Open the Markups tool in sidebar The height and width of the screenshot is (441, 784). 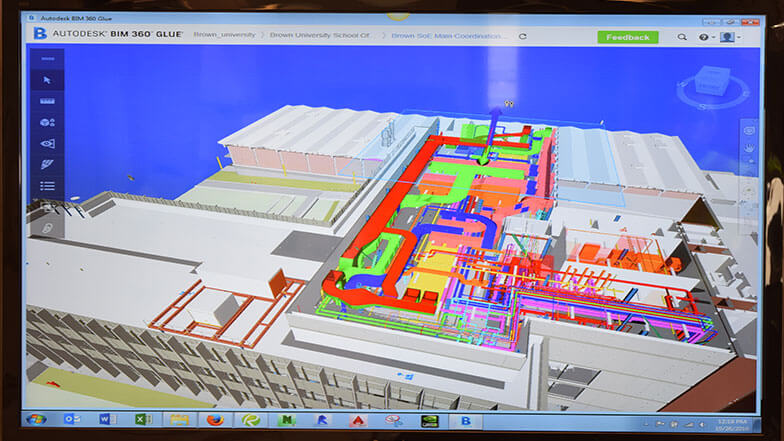pos(47,164)
